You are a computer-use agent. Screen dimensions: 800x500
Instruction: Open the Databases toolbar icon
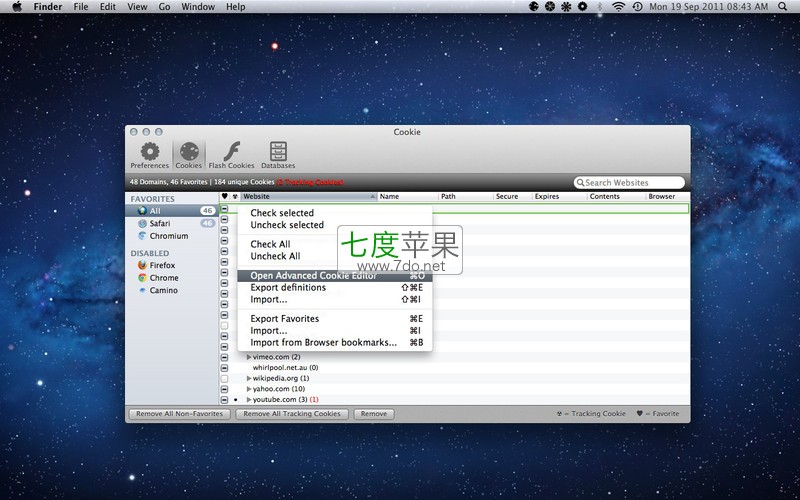click(x=278, y=153)
